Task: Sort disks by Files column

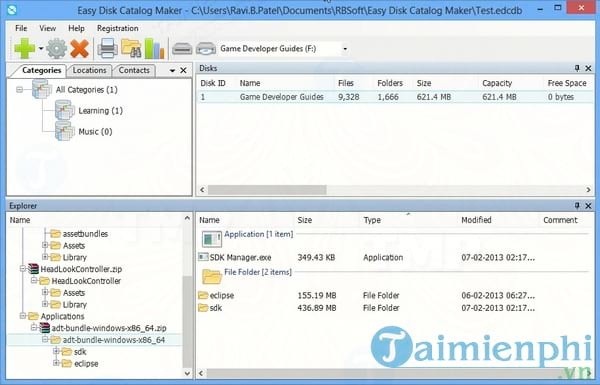Action: click(x=346, y=83)
